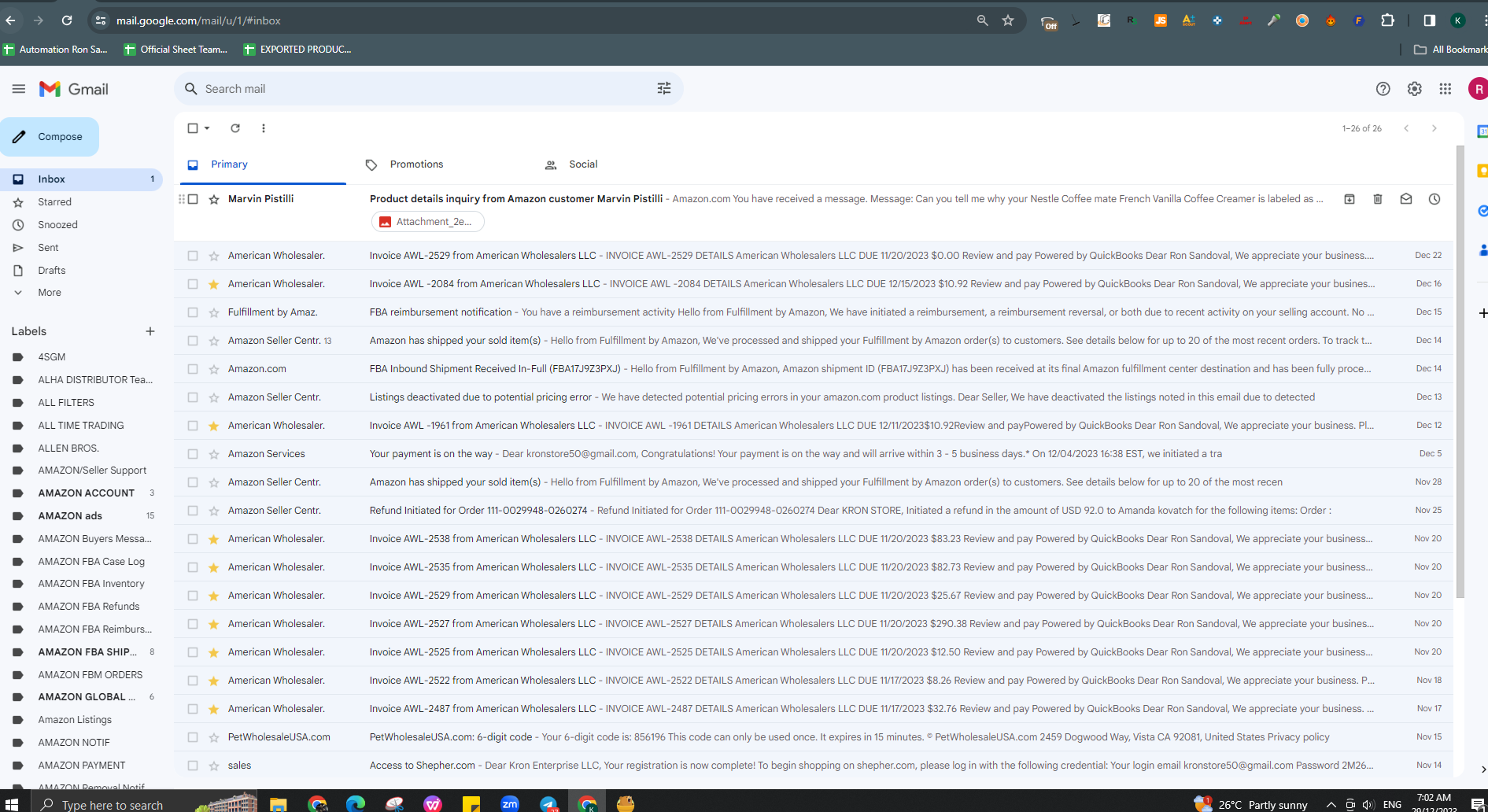1488x812 pixels.
Task: Open AMAZON ACCOUNT label
Action: coord(86,493)
